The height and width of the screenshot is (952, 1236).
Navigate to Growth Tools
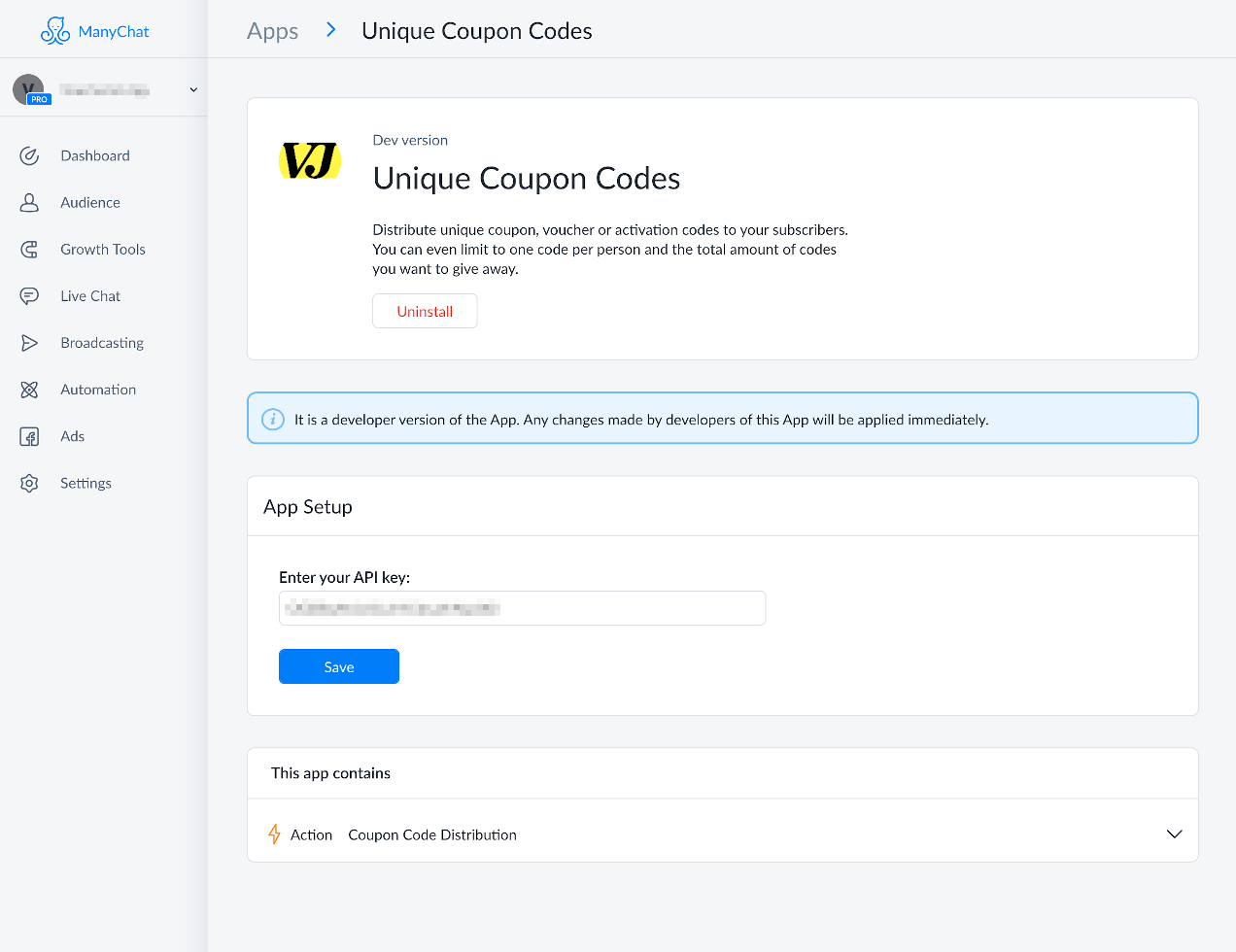[x=103, y=249]
